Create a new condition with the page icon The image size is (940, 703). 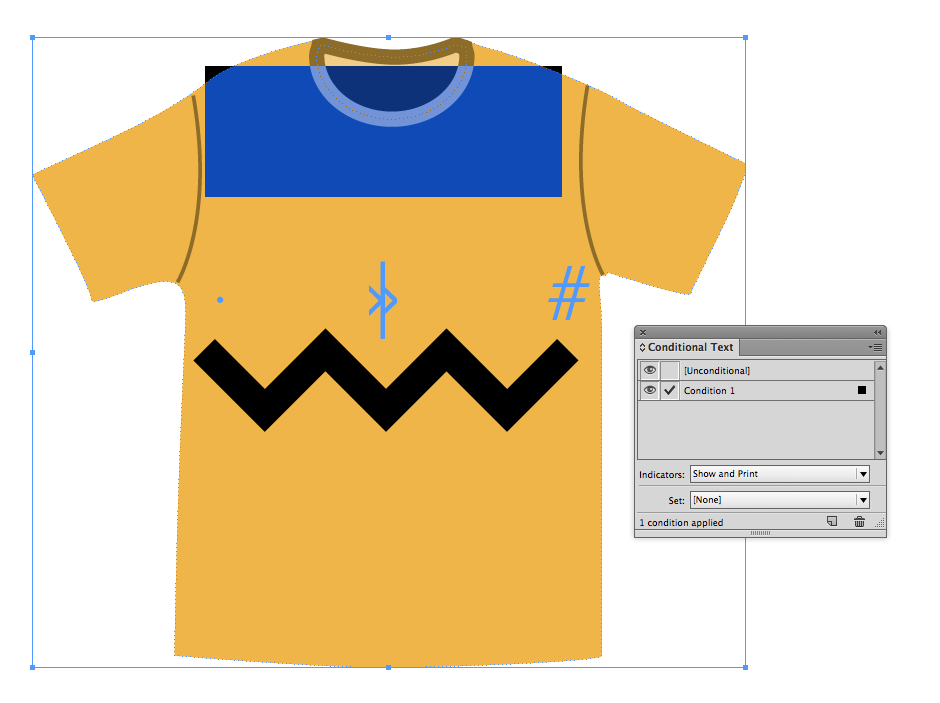(x=832, y=522)
